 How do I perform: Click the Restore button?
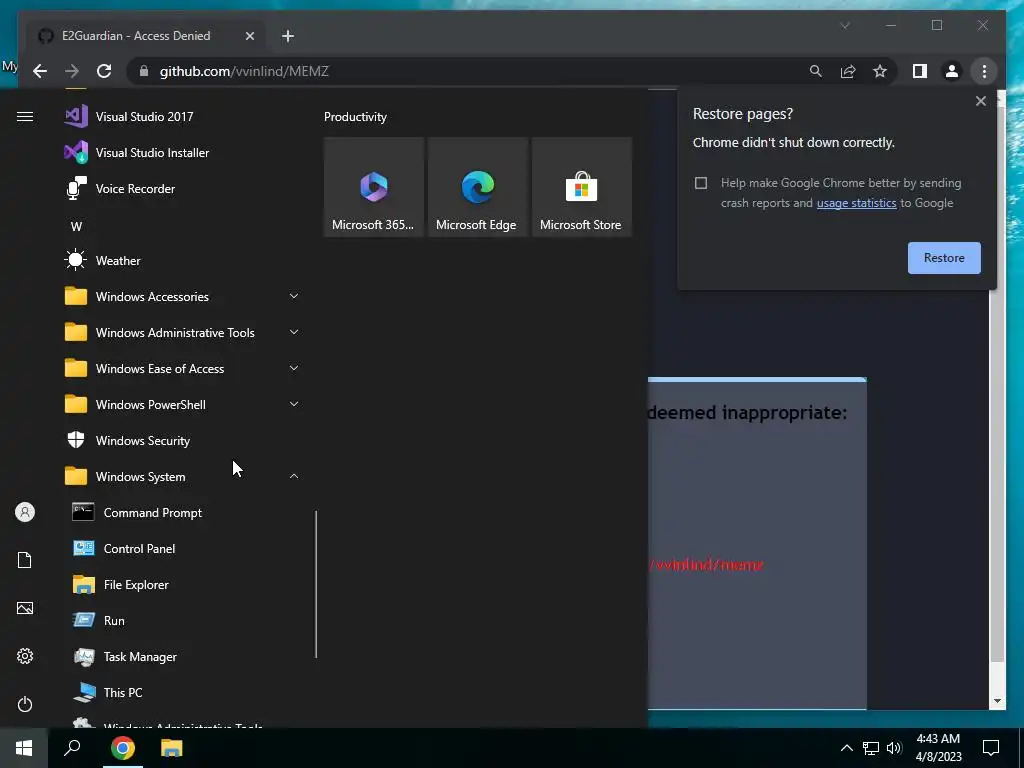(944, 258)
